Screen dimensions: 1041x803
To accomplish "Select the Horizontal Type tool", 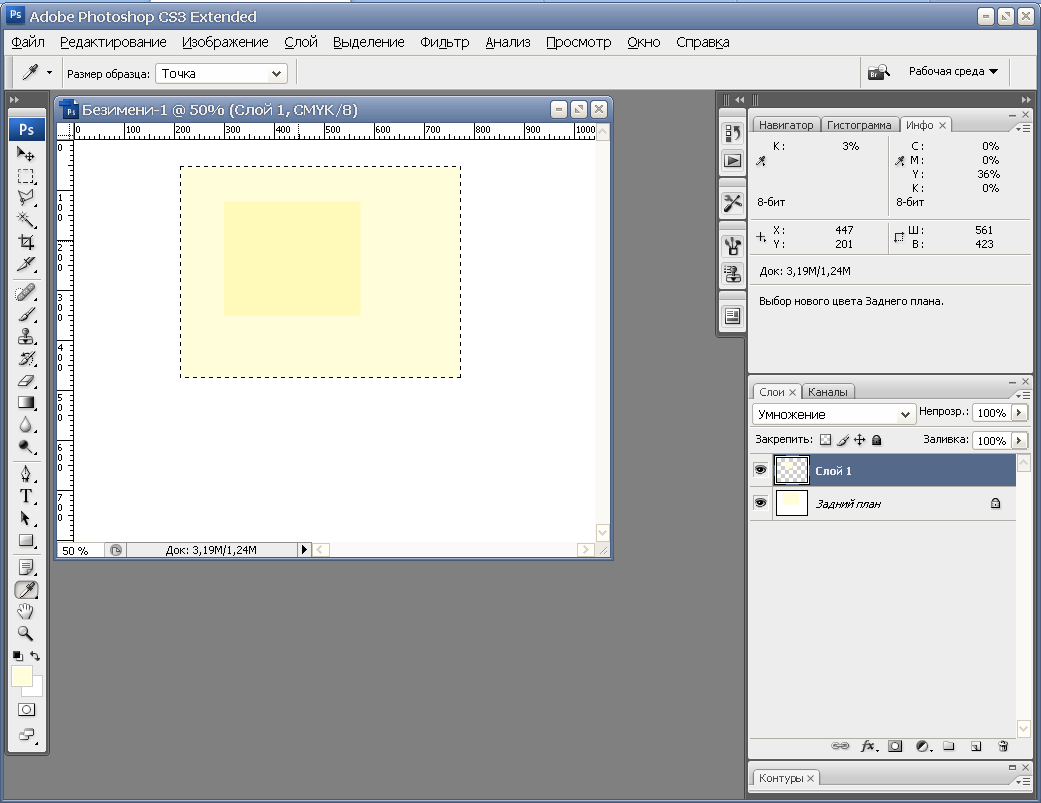I will 26,496.
